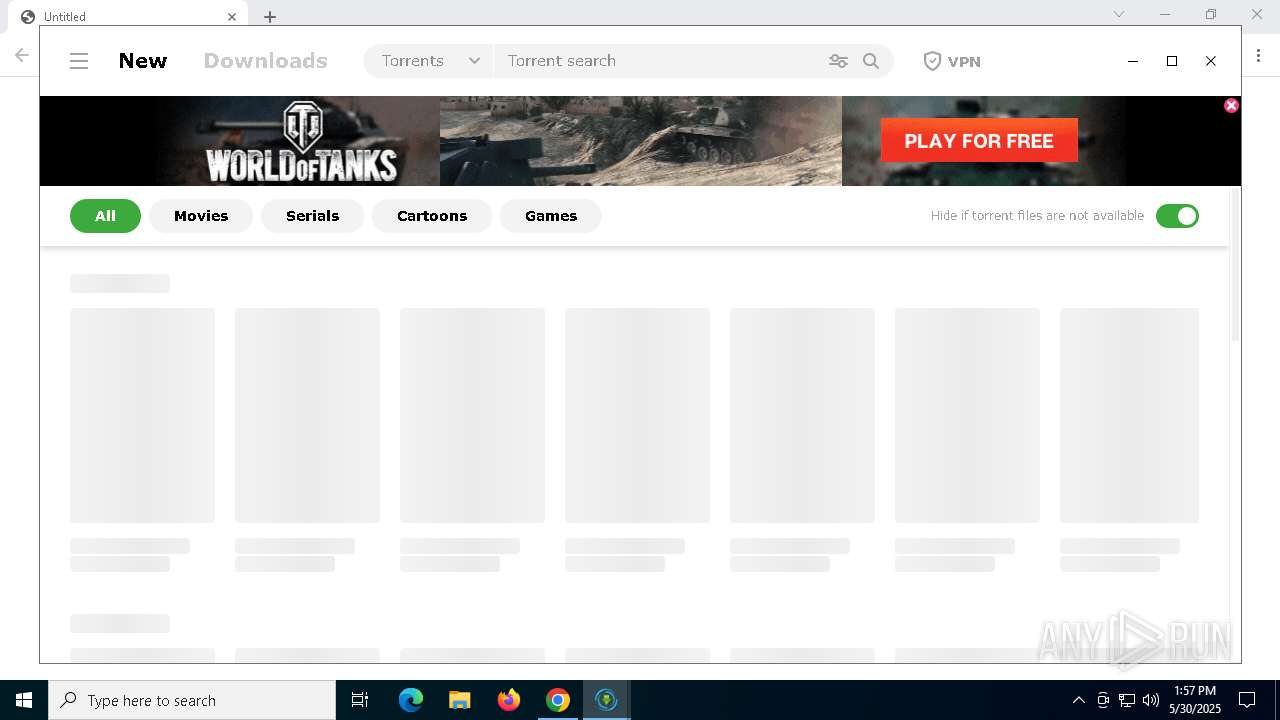Open Google Chrome from taskbar
This screenshot has height=720, width=1280.
pos(558,700)
